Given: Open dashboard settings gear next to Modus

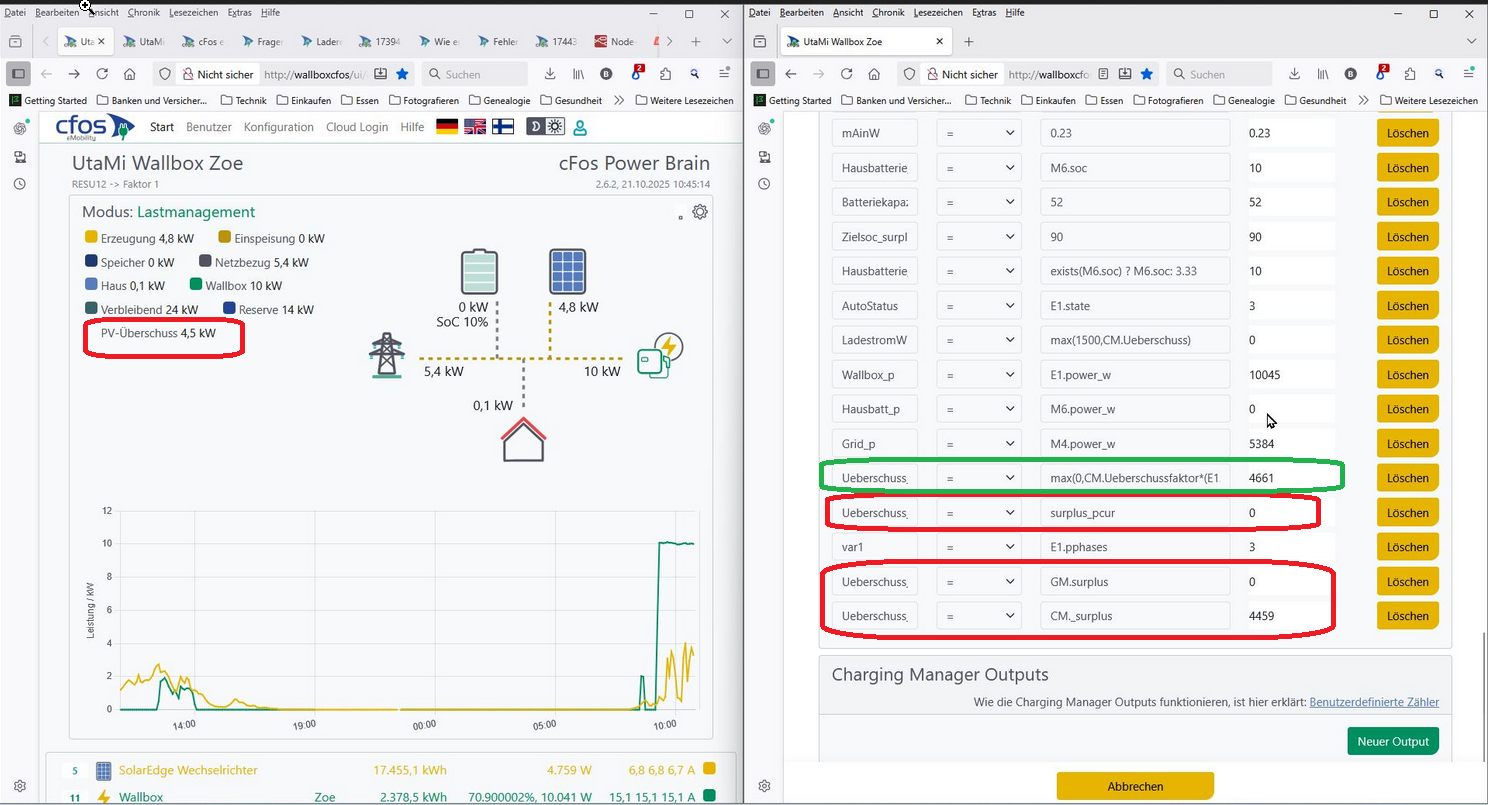Looking at the screenshot, I should click(x=700, y=212).
